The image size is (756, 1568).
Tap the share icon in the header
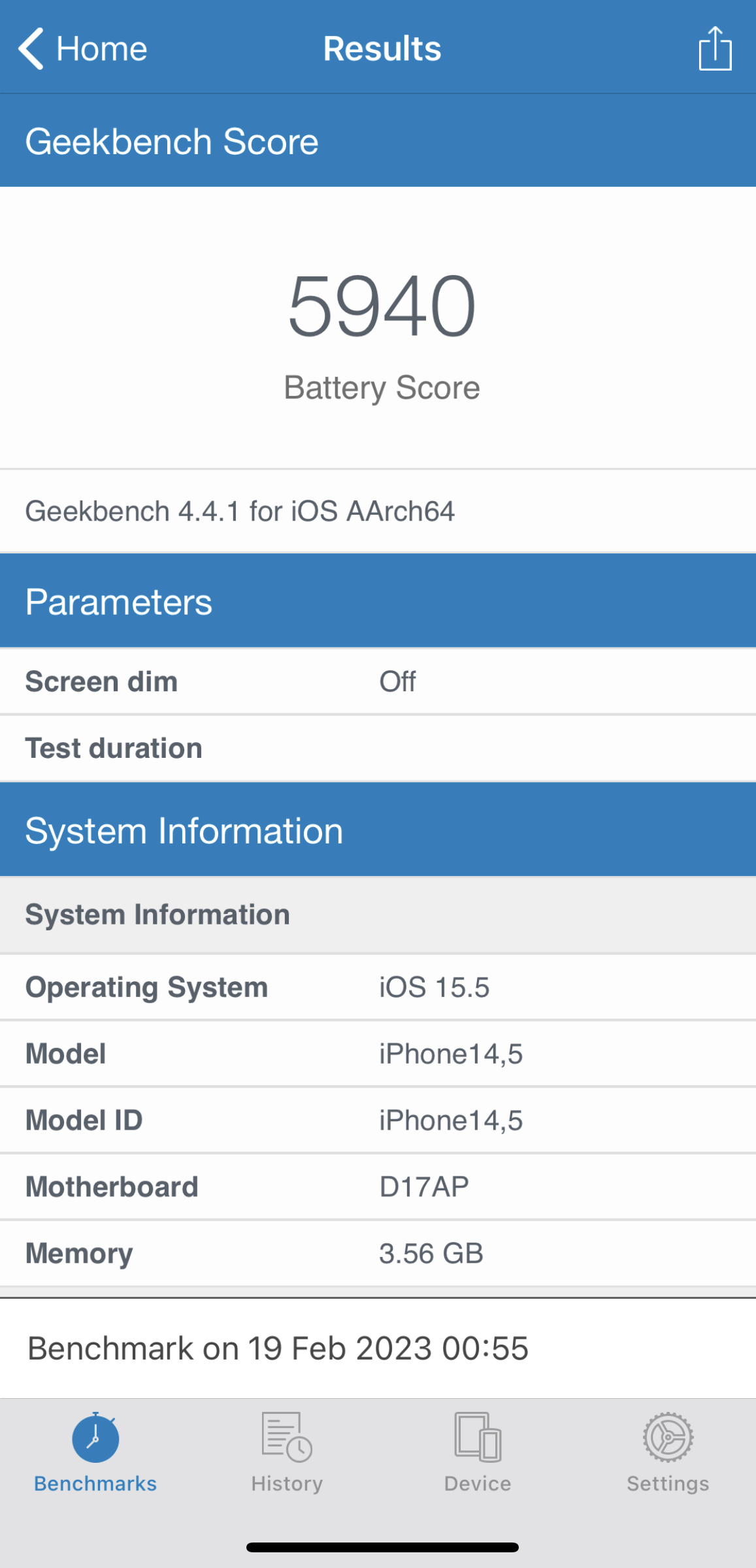tap(715, 48)
